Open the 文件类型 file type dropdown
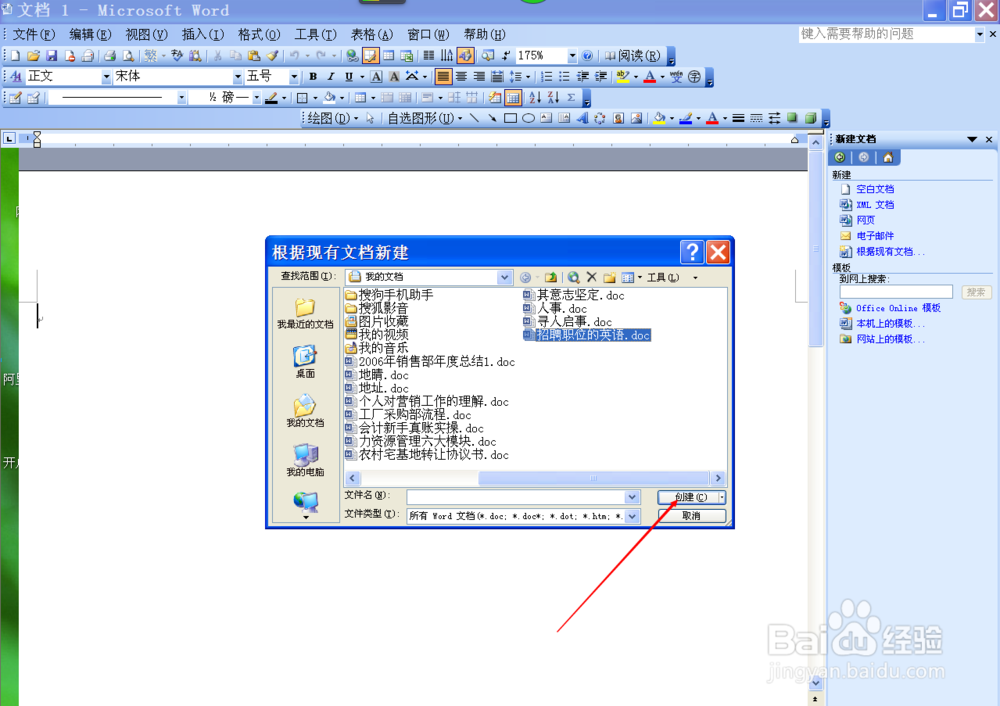This screenshot has width=1000, height=706. click(x=632, y=515)
